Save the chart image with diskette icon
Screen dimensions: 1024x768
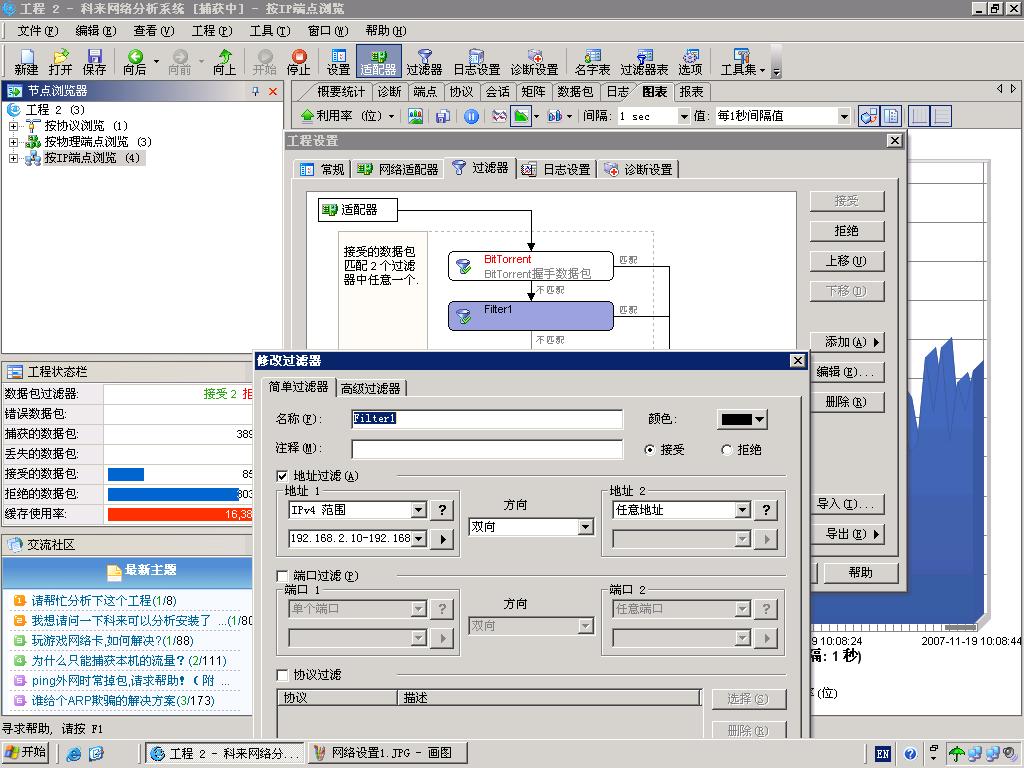444,115
